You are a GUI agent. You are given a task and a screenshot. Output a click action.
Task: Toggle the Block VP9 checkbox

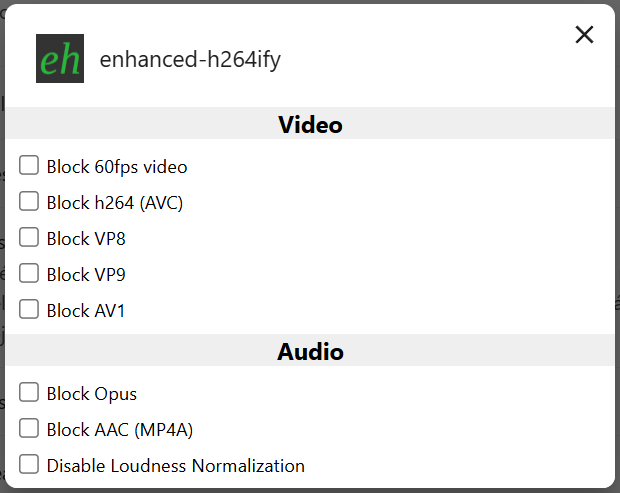coord(29,274)
